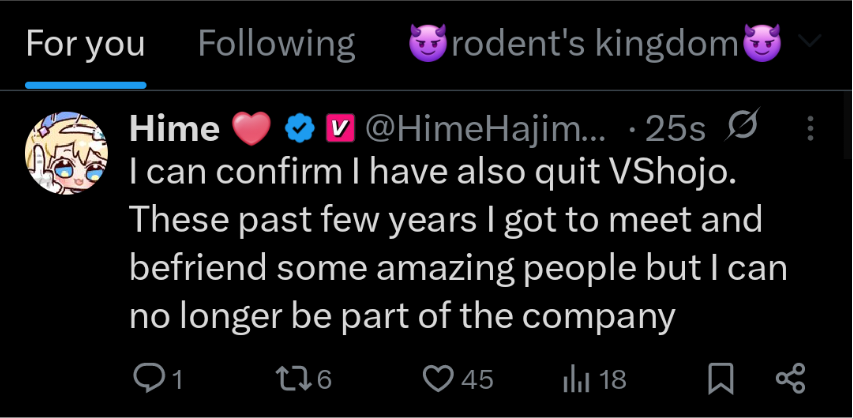853x418 pixels.
Task: Click the Hime display name
Action: click(175, 128)
